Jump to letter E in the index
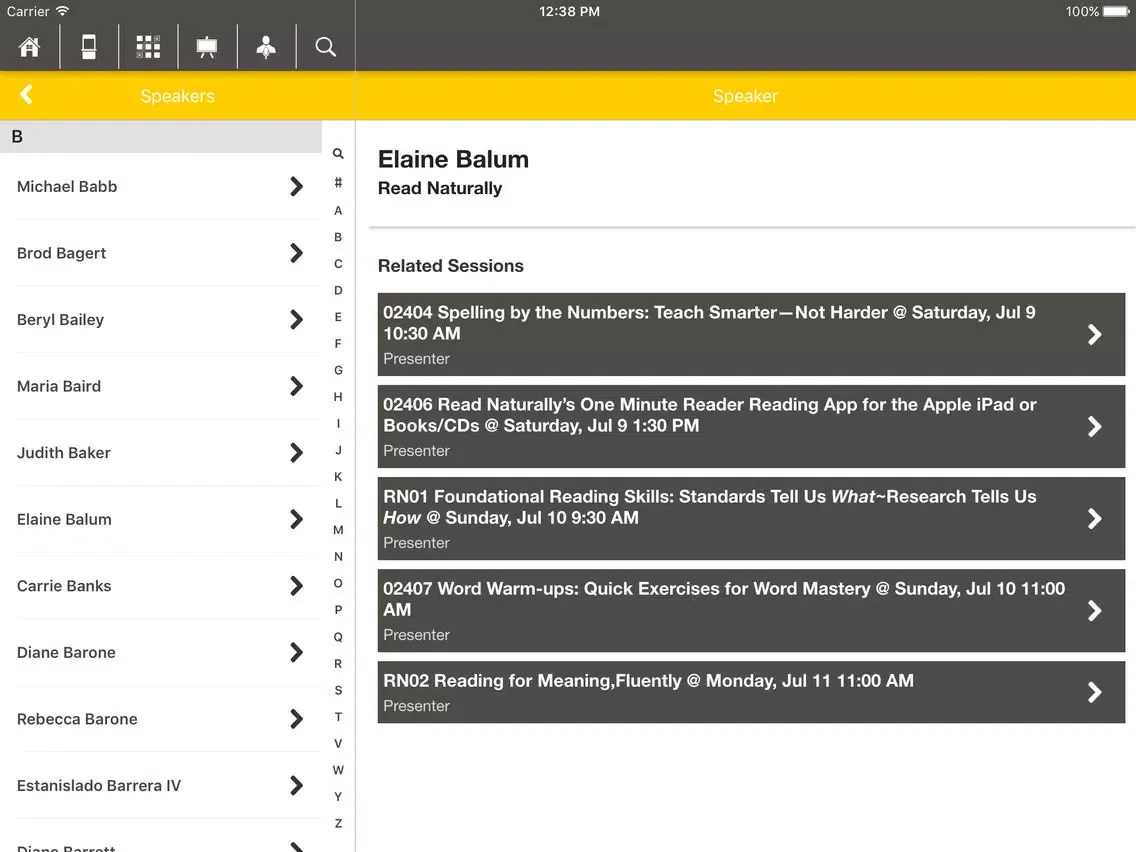 pos(338,317)
